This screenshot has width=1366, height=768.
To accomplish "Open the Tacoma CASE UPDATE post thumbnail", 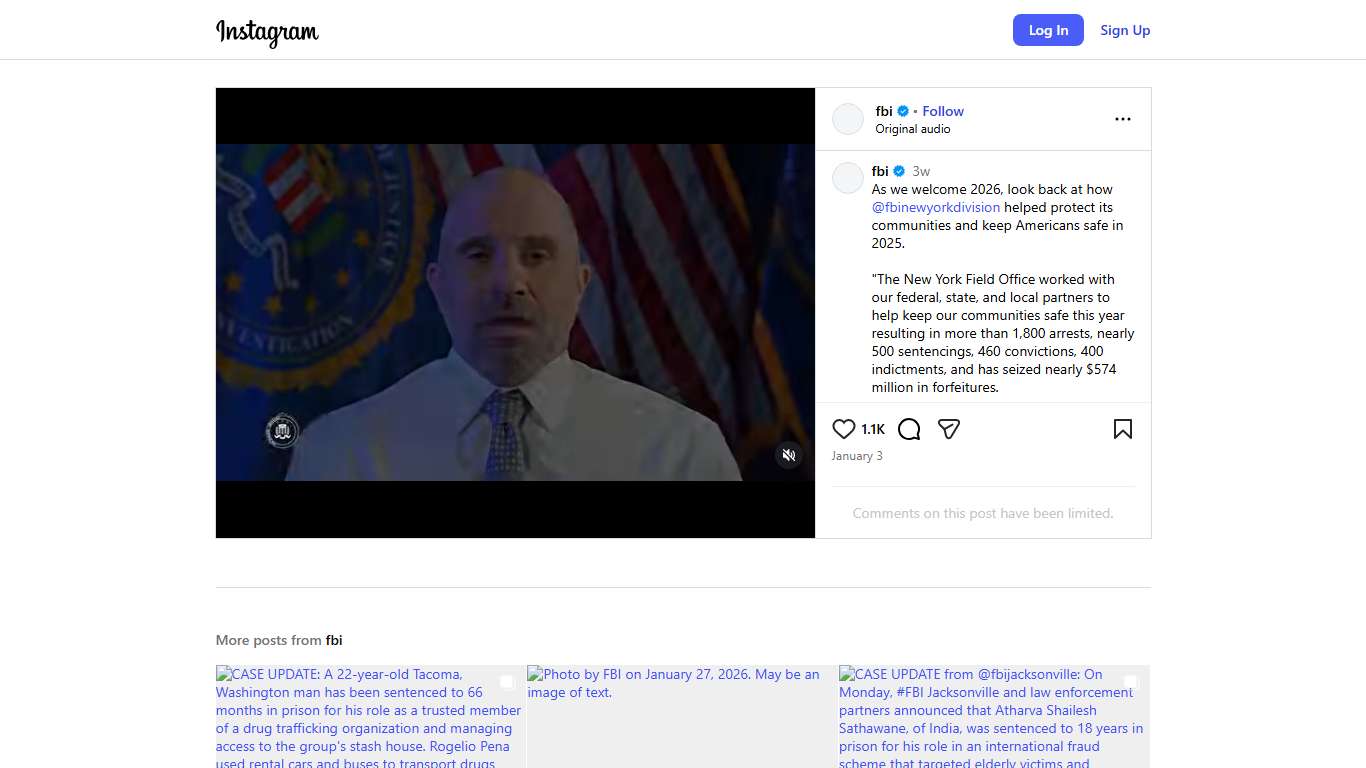I will pyautogui.click(x=370, y=717).
